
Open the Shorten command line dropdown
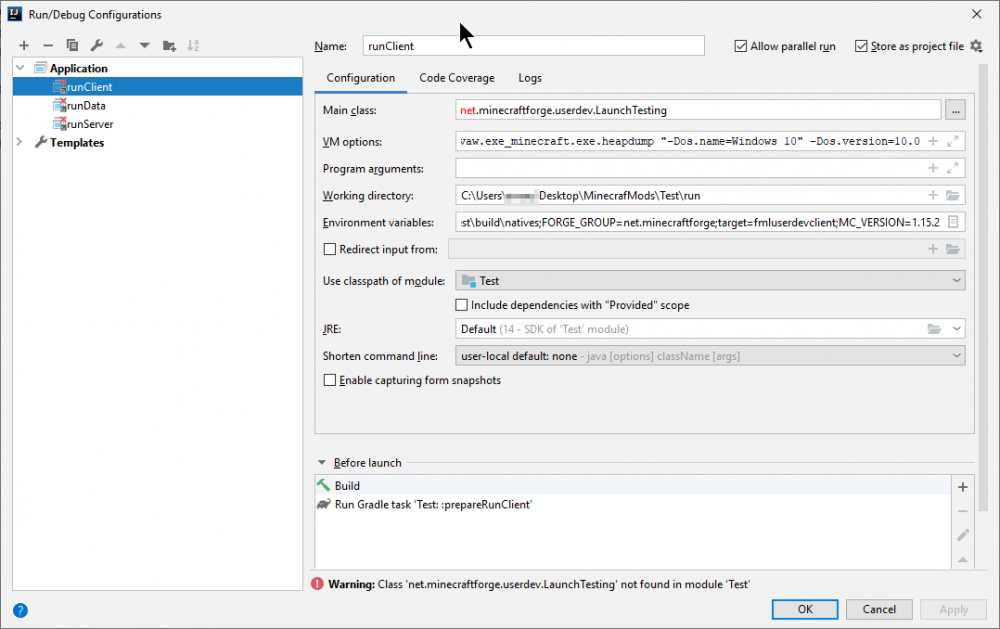pos(710,356)
